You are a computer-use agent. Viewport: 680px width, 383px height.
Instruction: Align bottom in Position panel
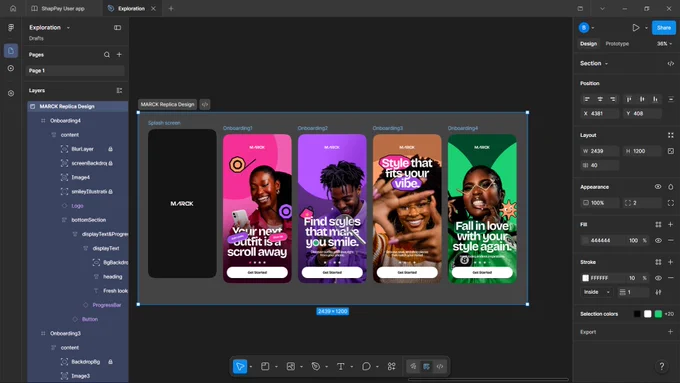point(655,99)
